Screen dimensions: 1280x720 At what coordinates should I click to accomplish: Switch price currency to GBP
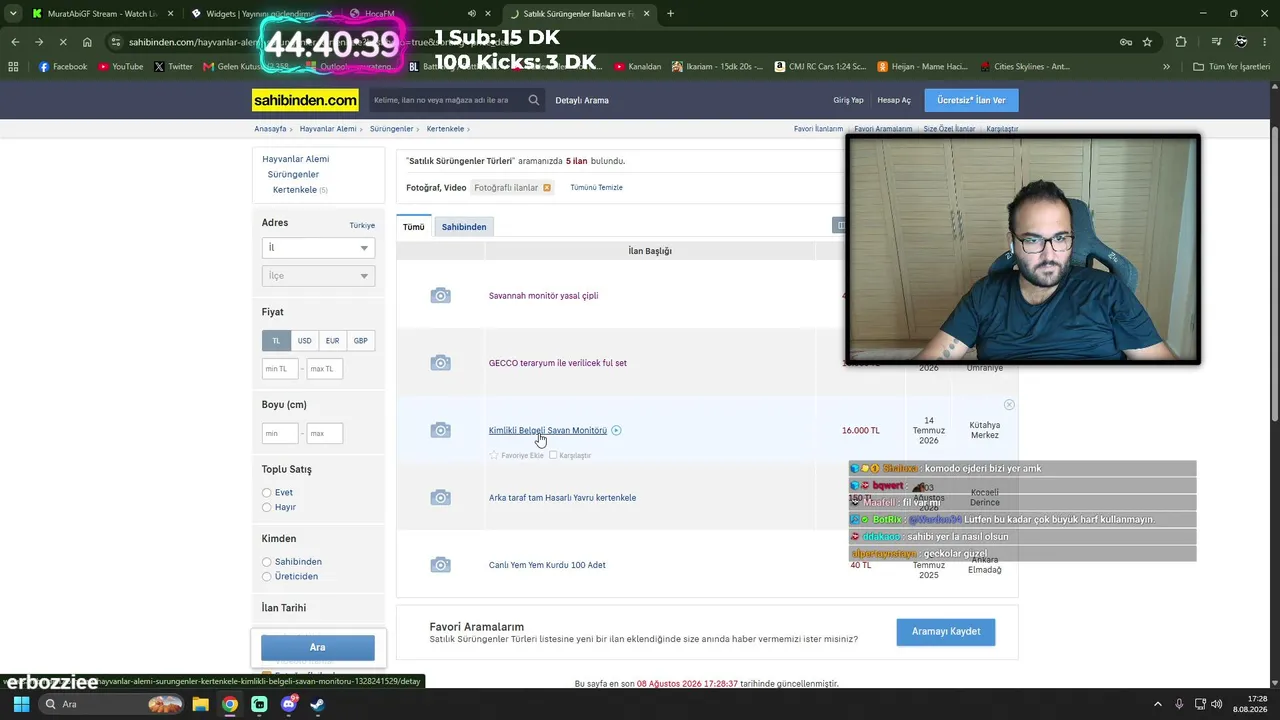[360, 341]
